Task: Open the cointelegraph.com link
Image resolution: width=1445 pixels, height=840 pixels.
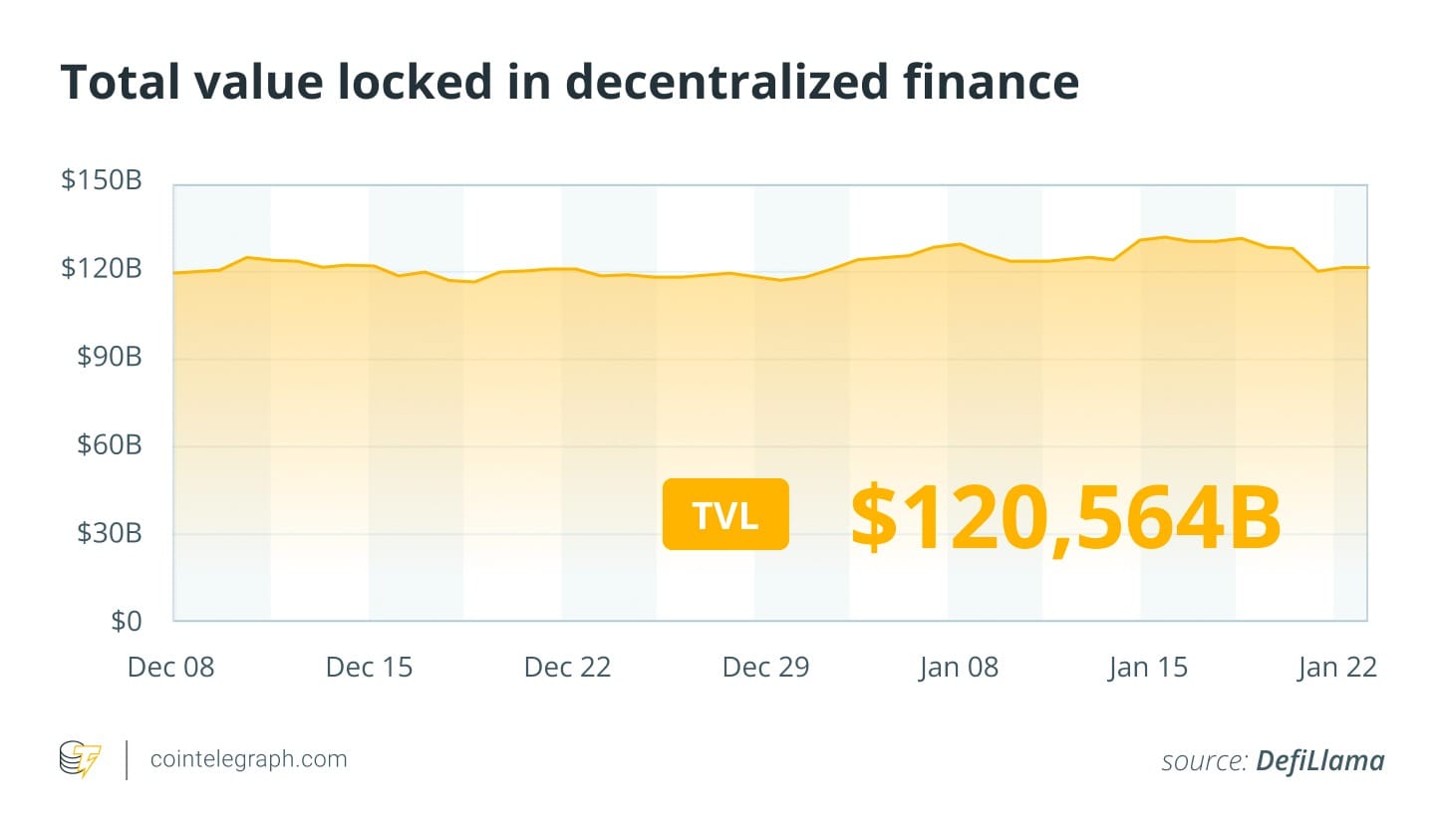Action: [x=248, y=759]
